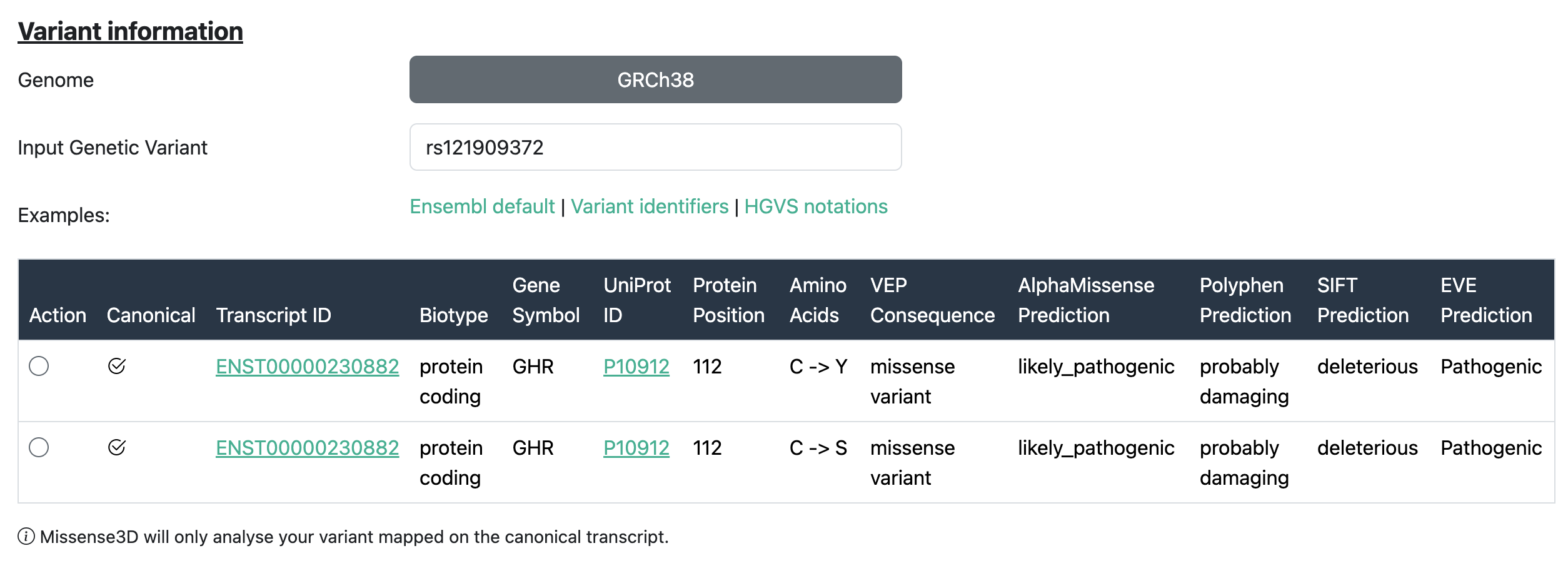Click the VEP Consequence column header
This screenshot has width=1568, height=578.
point(932,300)
